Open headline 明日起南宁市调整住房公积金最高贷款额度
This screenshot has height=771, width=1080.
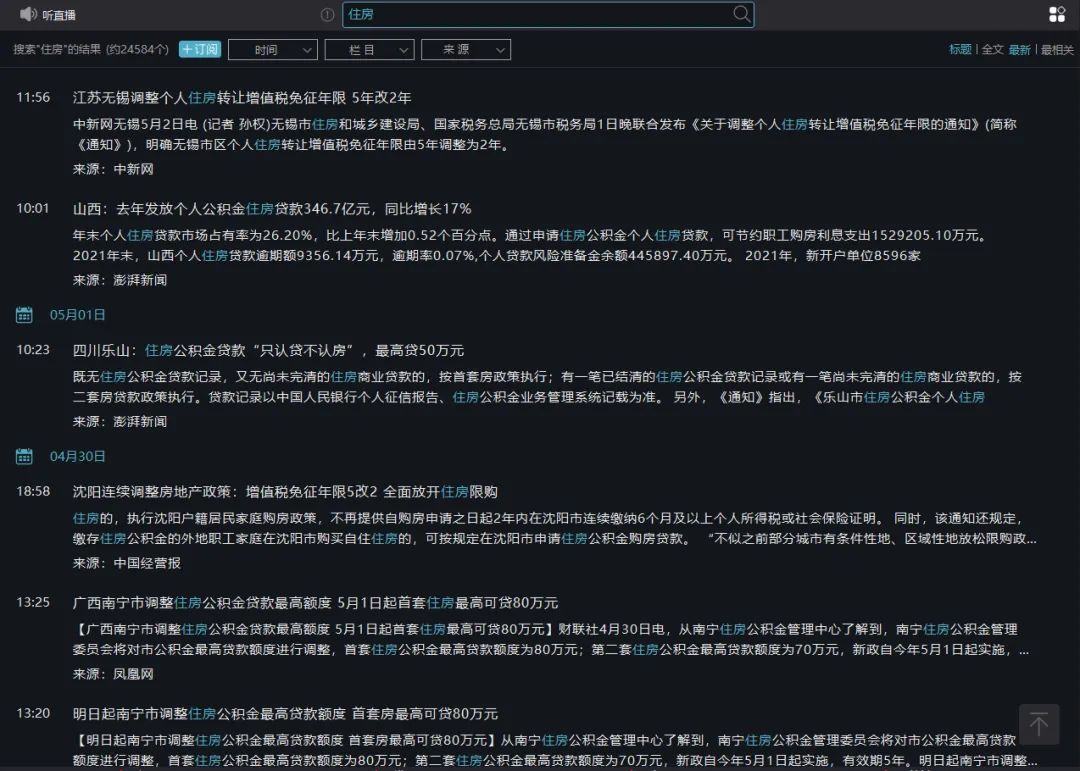click(x=285, y=714)
